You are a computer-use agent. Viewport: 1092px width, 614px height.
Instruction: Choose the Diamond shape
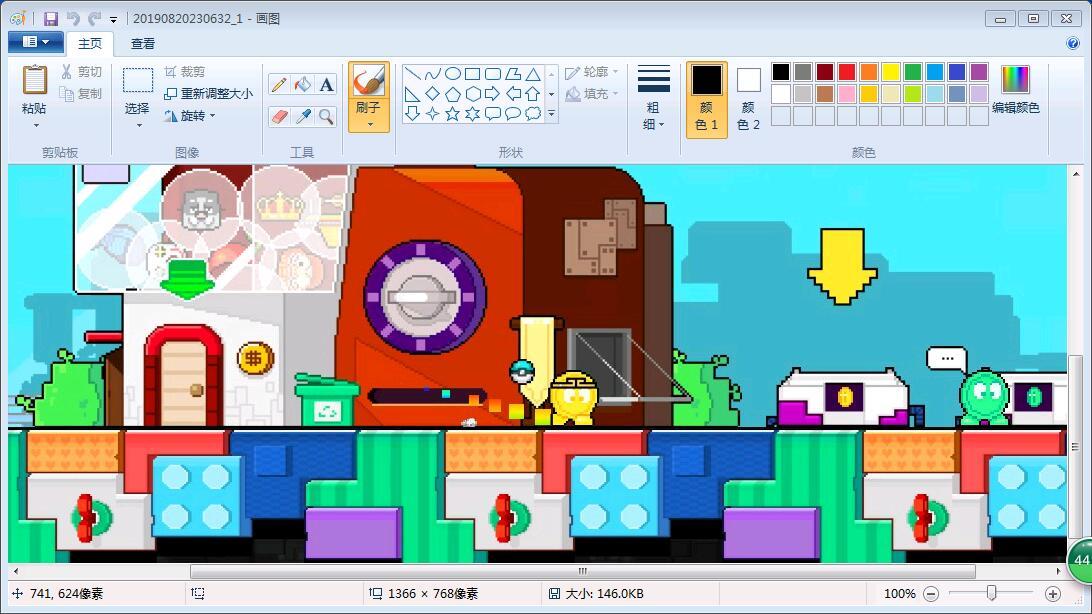click(x=432, y=93)
